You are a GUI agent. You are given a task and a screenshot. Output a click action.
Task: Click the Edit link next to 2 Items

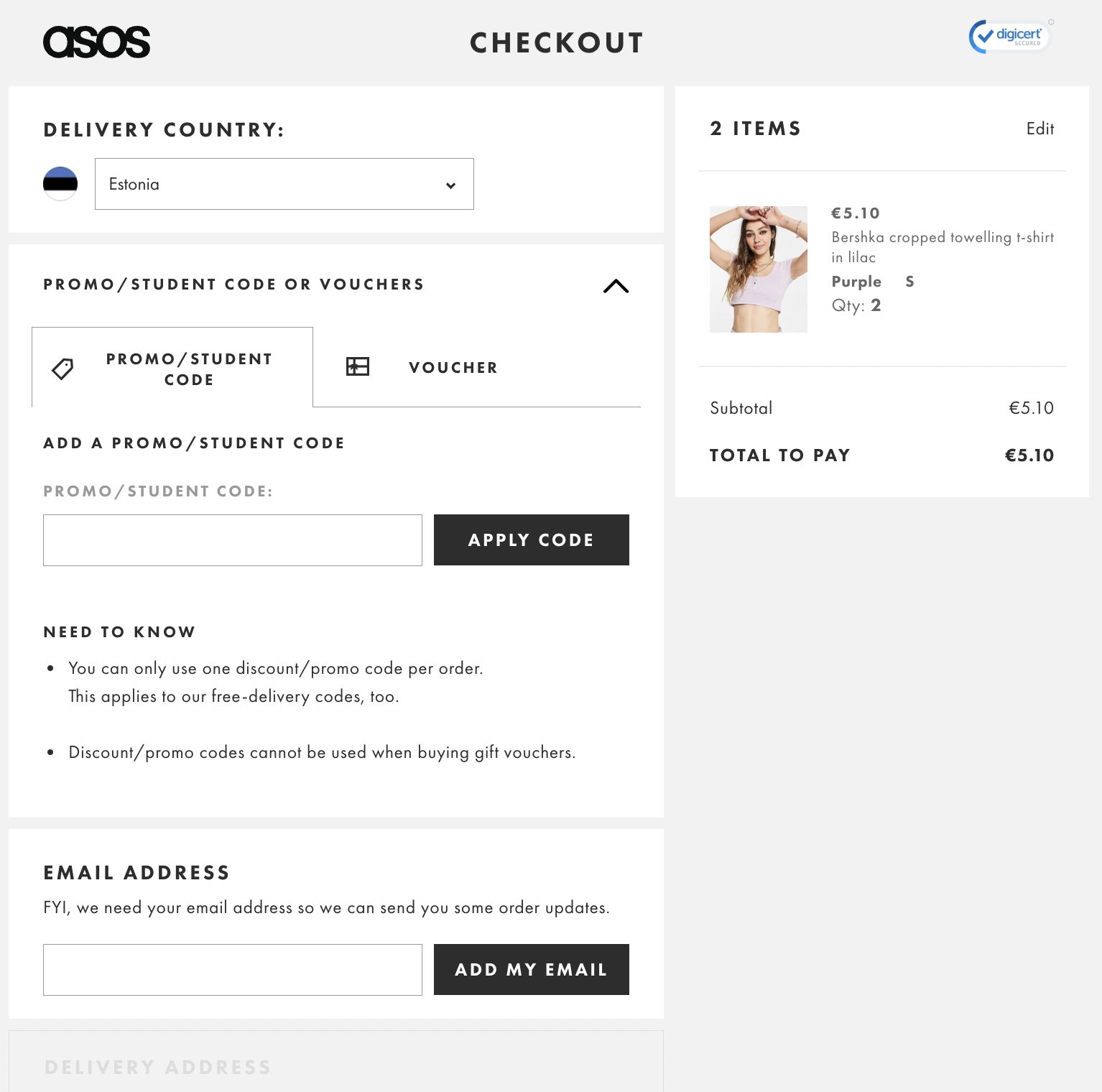point(1040,129)
